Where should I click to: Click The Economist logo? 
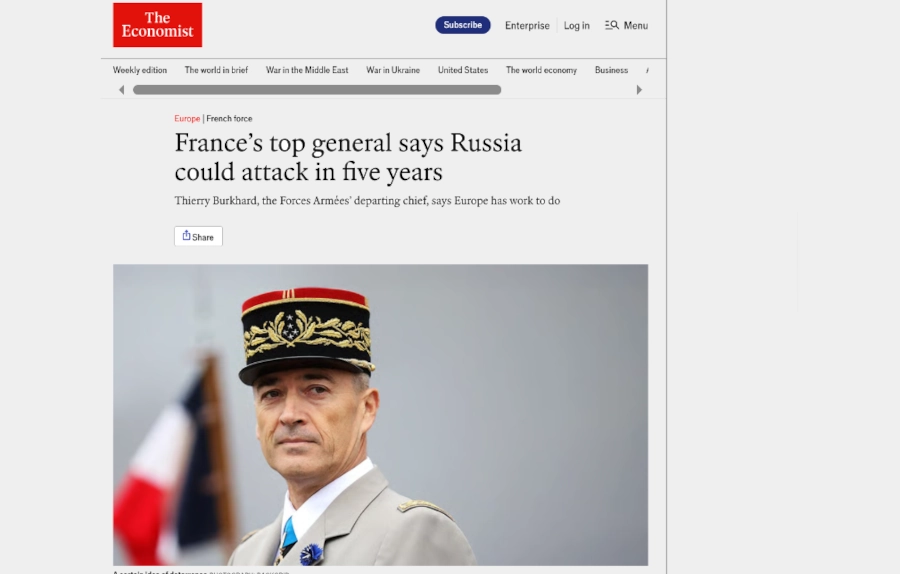tap(157, 25)
